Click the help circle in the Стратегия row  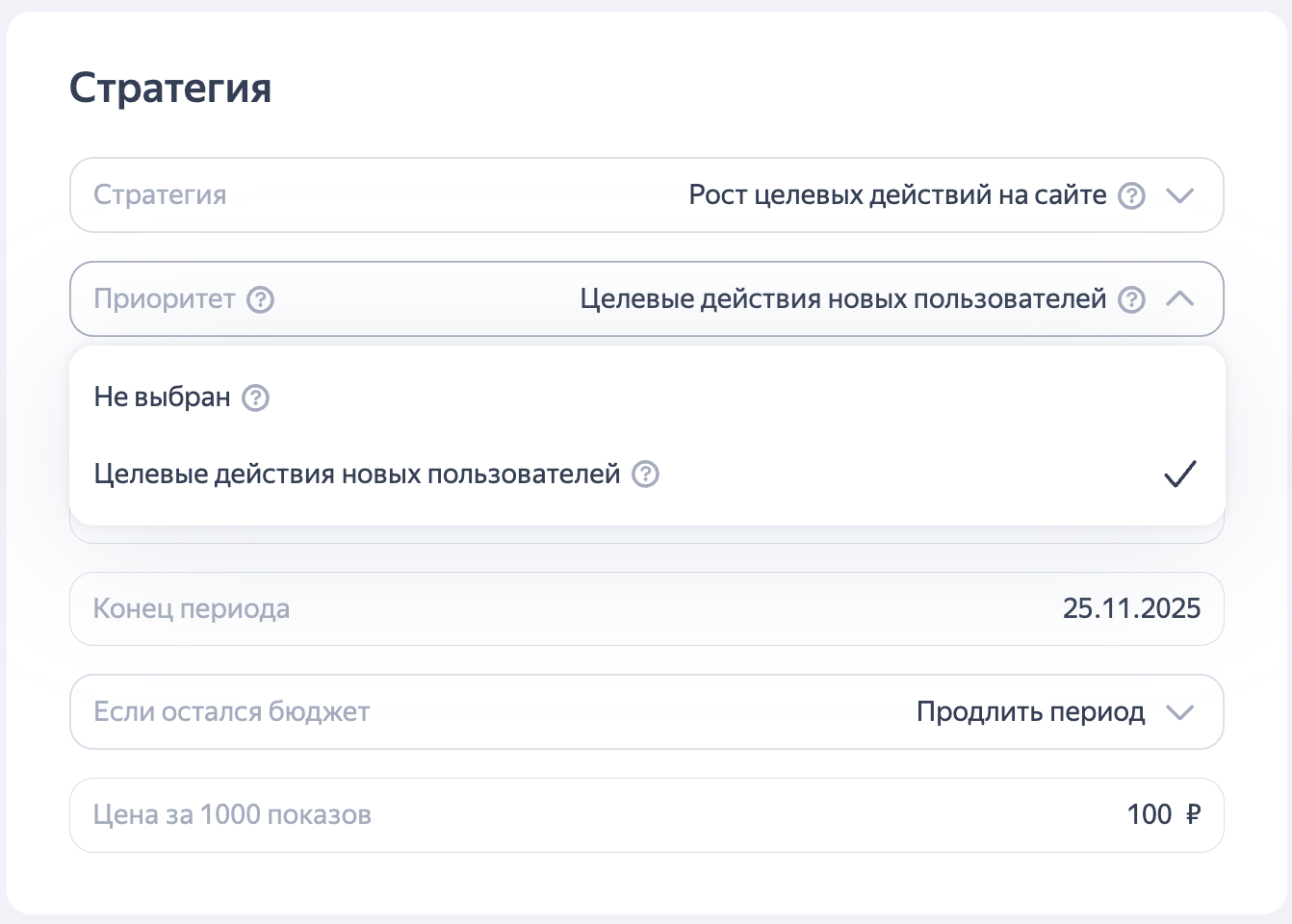tap(1132, 195)
